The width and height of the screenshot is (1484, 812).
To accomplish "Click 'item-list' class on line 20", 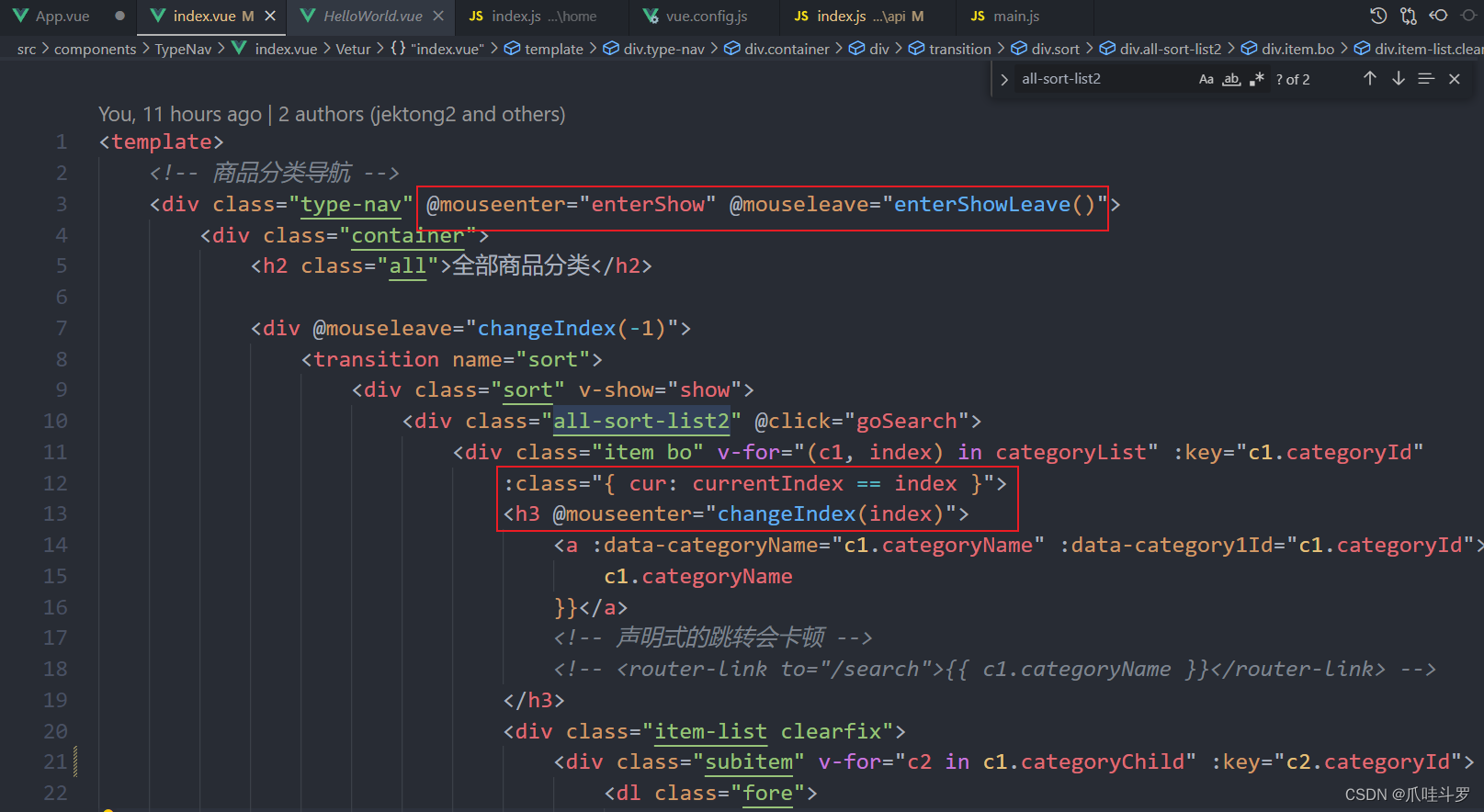I will [x=710, y=731].
